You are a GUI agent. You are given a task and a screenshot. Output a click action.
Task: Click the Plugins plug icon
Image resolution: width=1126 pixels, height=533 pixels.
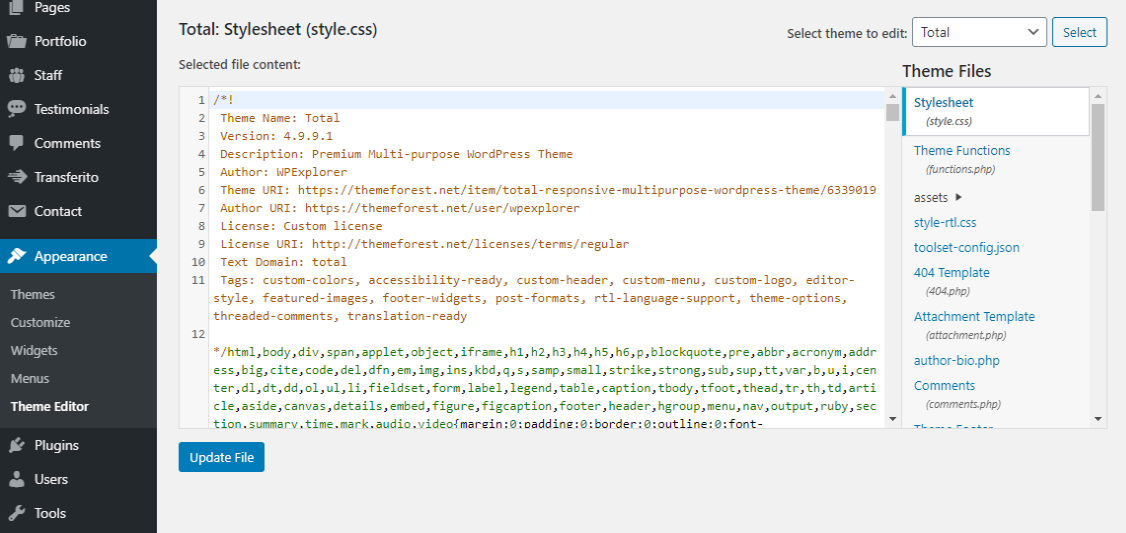(17, 446)
